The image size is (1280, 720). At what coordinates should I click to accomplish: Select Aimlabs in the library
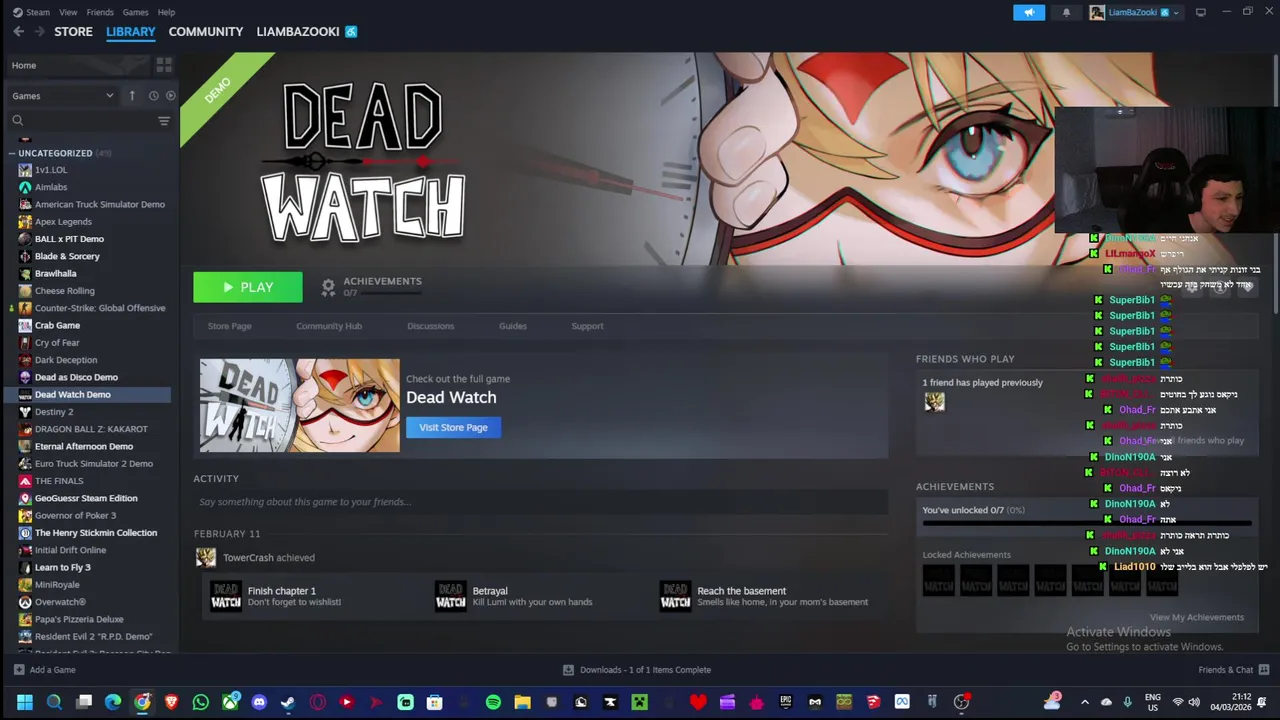pos(51,187)
